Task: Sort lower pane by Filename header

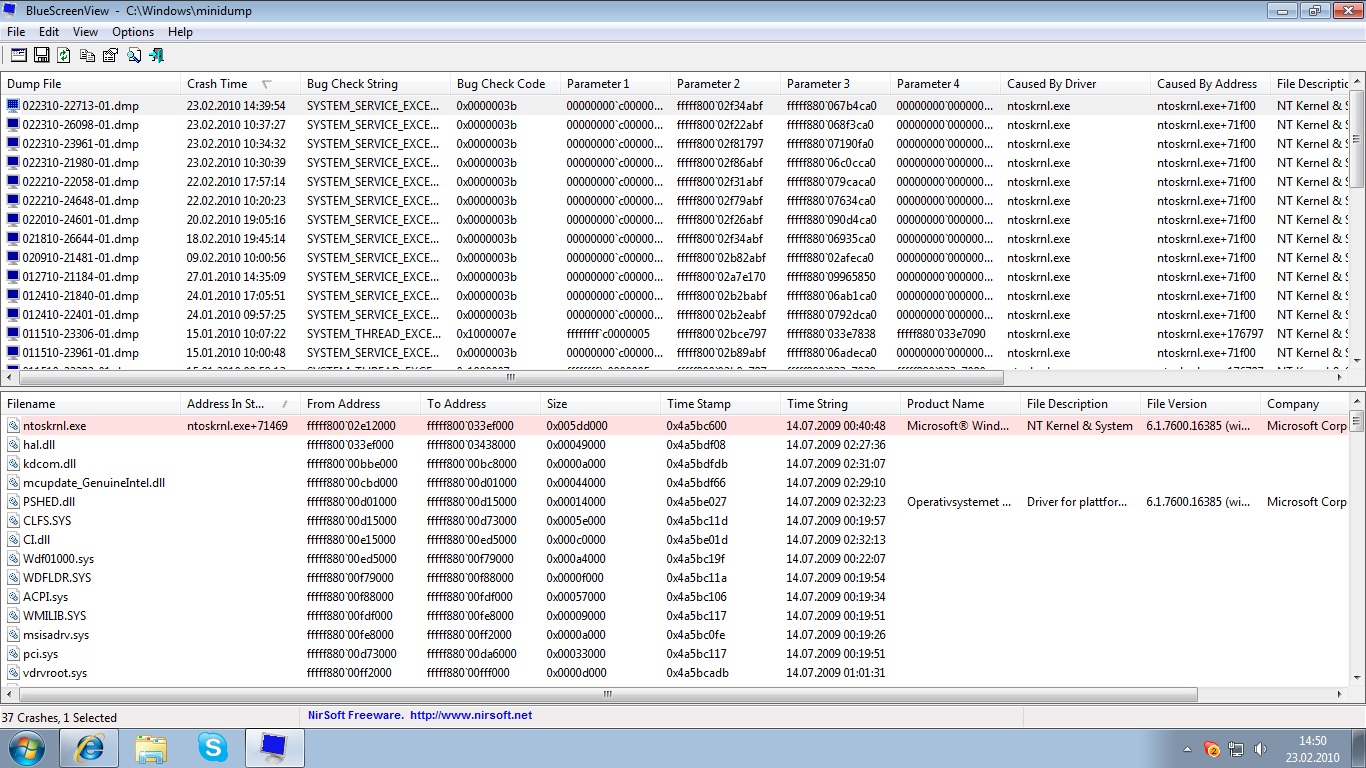Action: pyautogui.click(x=90, y=404)
